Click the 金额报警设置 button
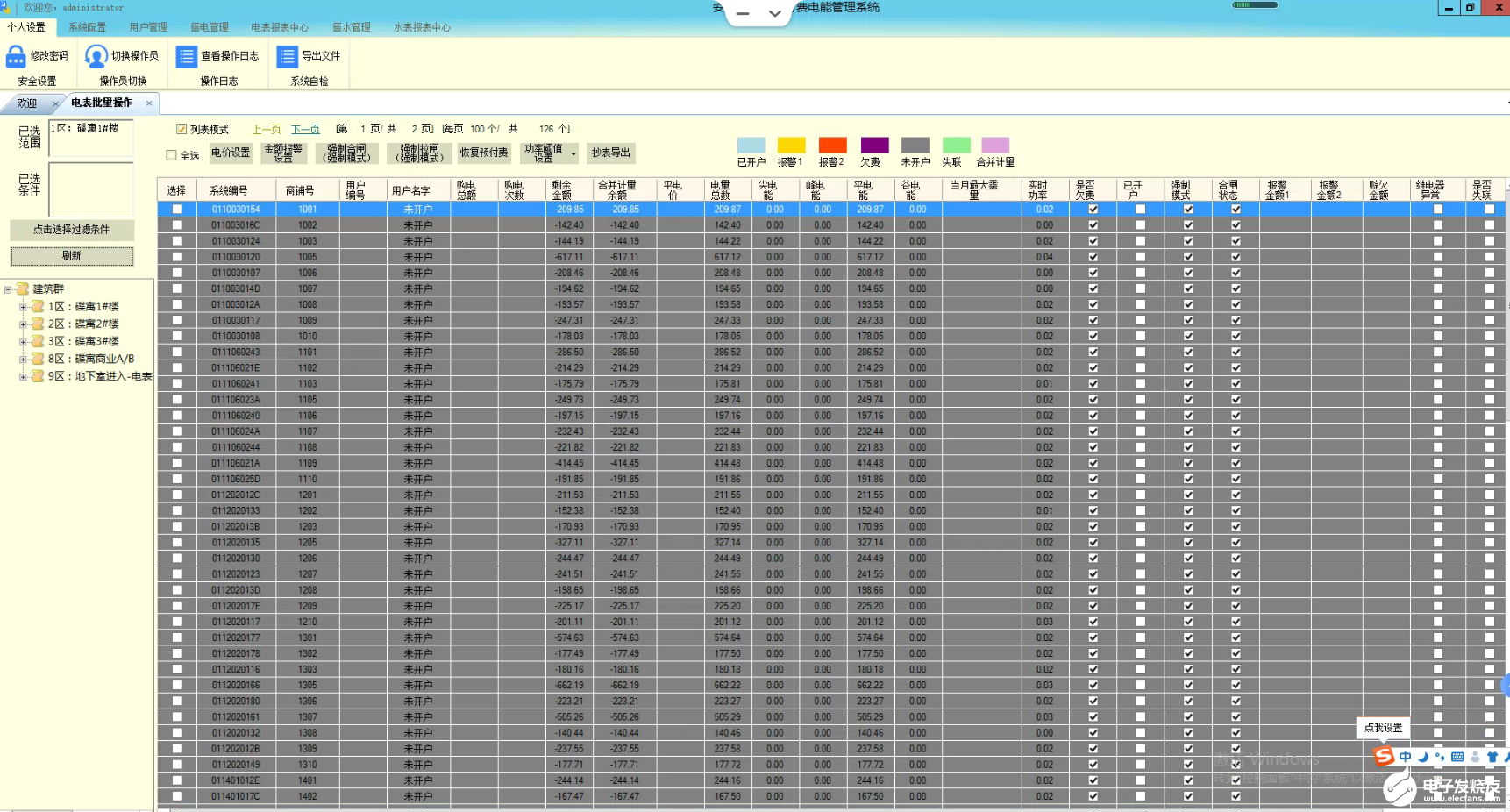Image resolution: width=1510 pixels, height=812 pixels. click(283, 153)
